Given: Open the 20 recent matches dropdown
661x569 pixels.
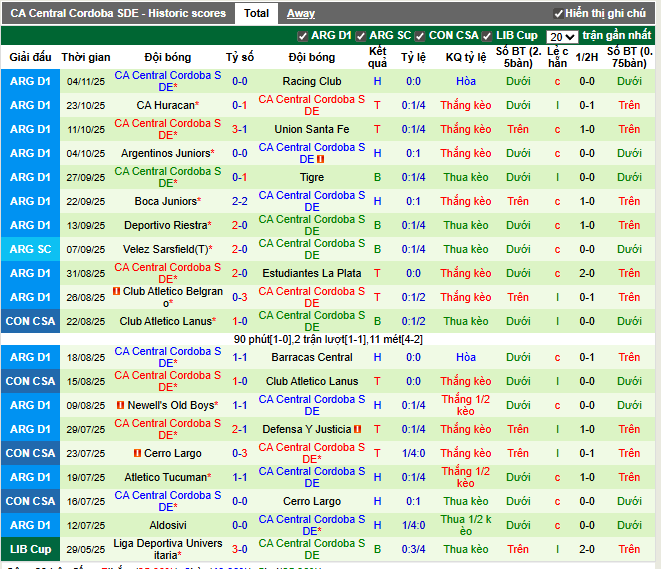Looking at the screenshot, I should coord(562,37).
